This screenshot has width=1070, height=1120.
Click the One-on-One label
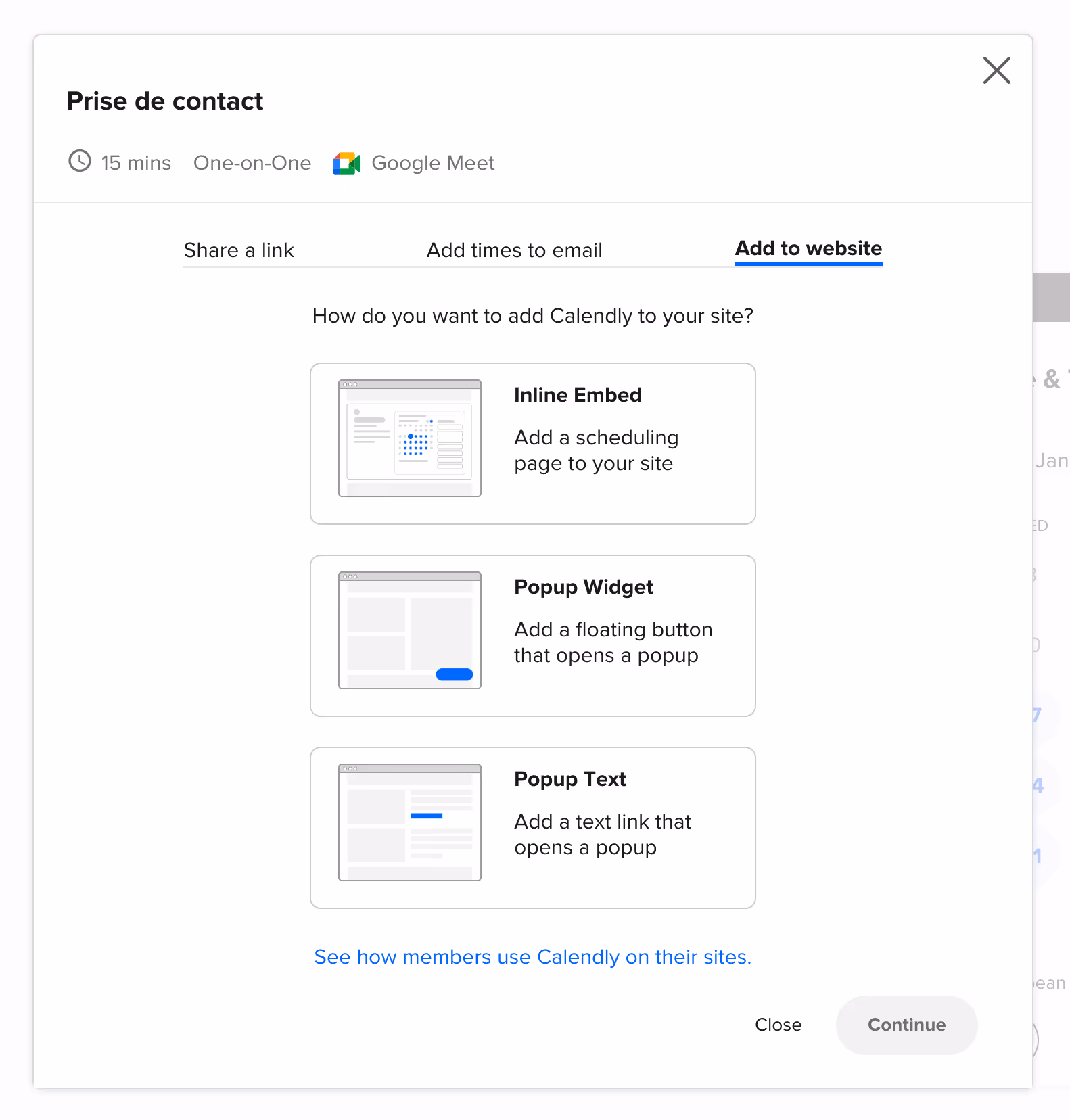click(x=252, y=163)
